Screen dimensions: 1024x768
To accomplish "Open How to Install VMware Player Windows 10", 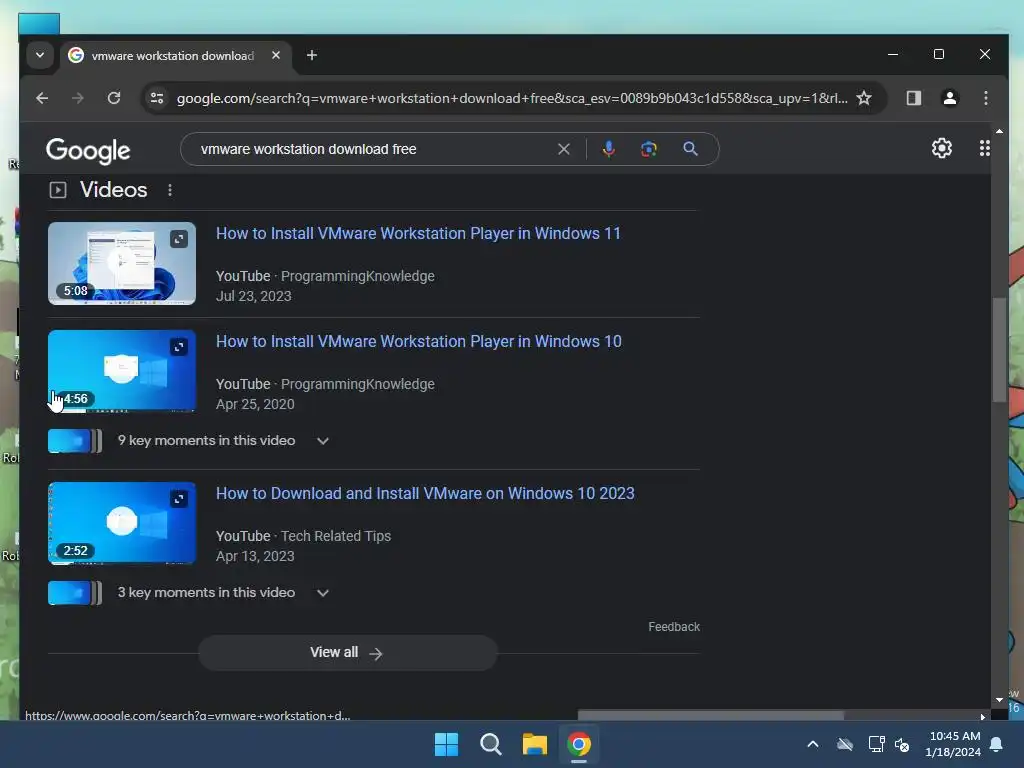I will point(419,342).
